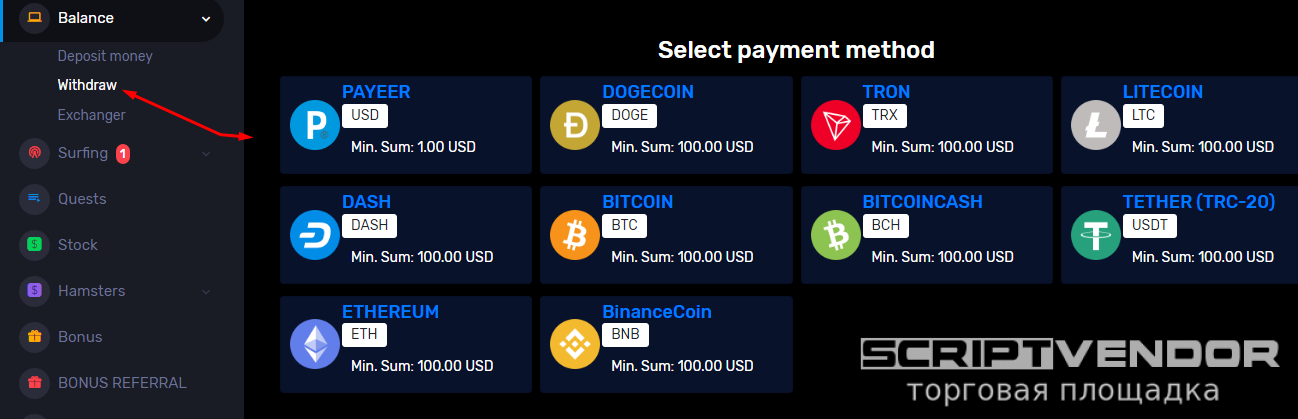
Task: Click the ETHEREUM payment title link
Action: coord(390,312)
